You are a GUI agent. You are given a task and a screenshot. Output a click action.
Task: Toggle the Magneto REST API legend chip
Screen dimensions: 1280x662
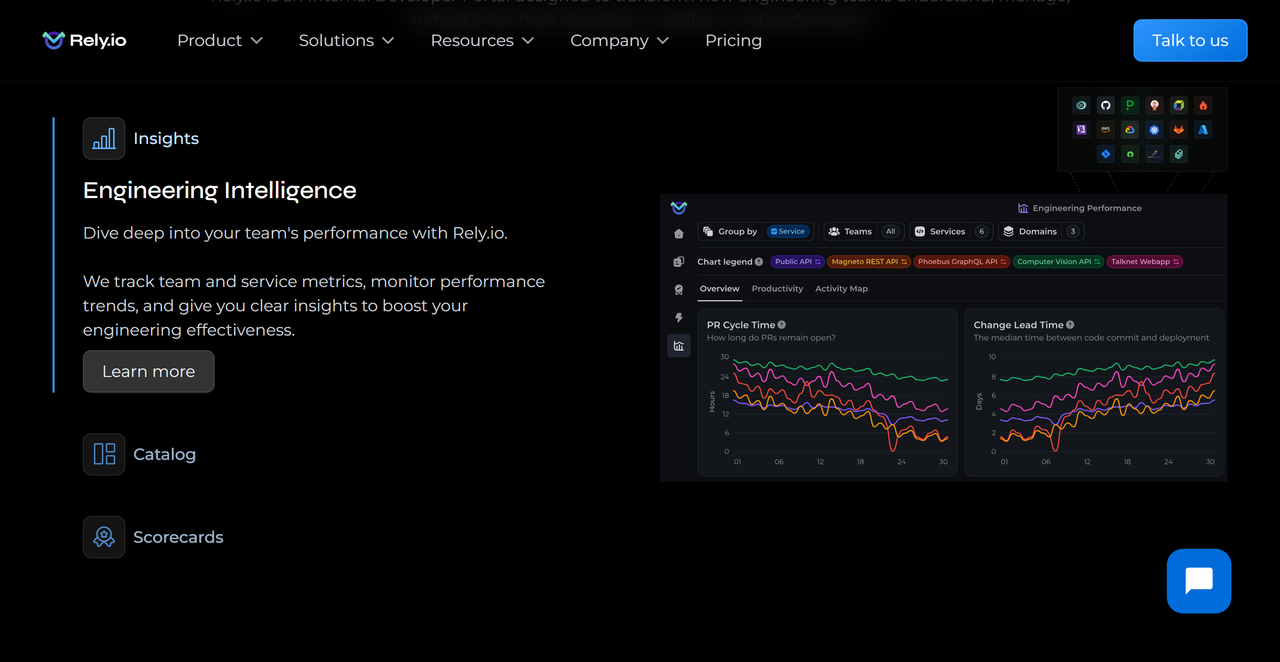point(869,262)
